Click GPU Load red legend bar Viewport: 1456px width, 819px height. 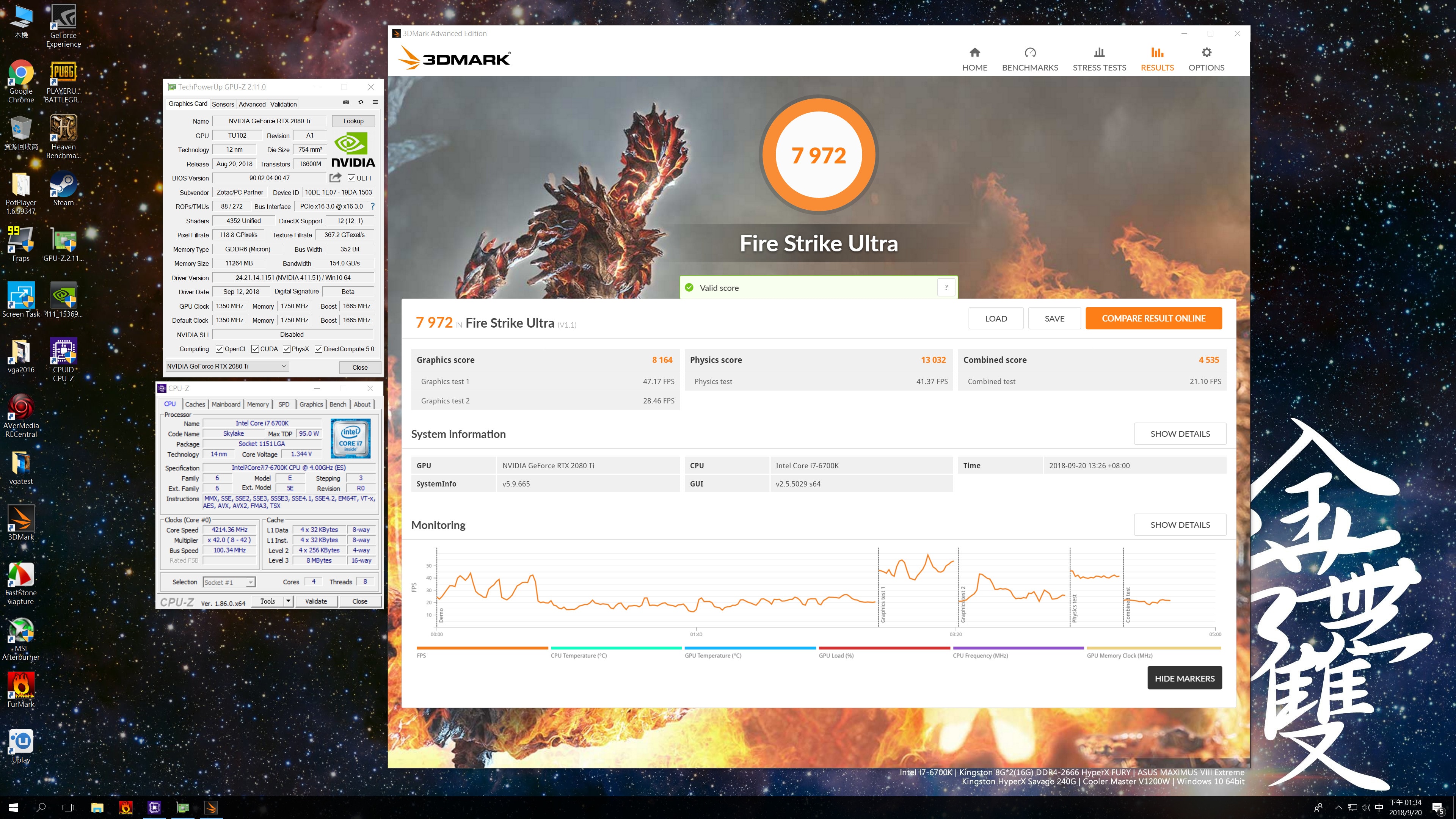(884, 648)
